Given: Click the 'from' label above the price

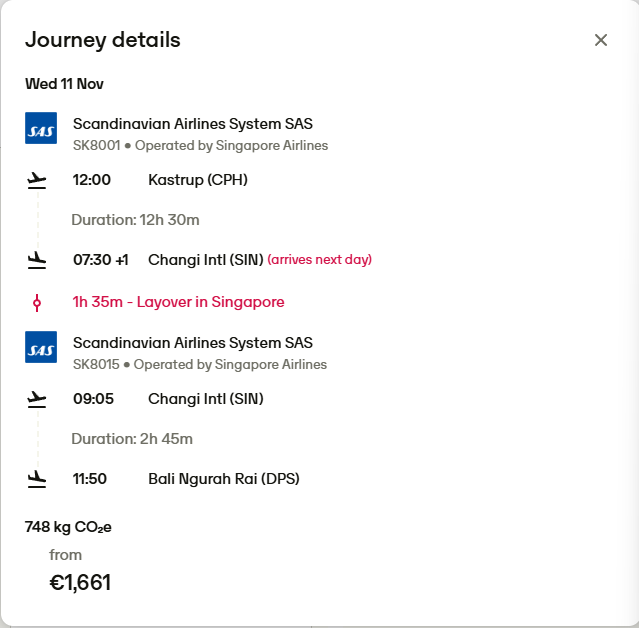Looking at the screenshot, I should coord(66,555).
